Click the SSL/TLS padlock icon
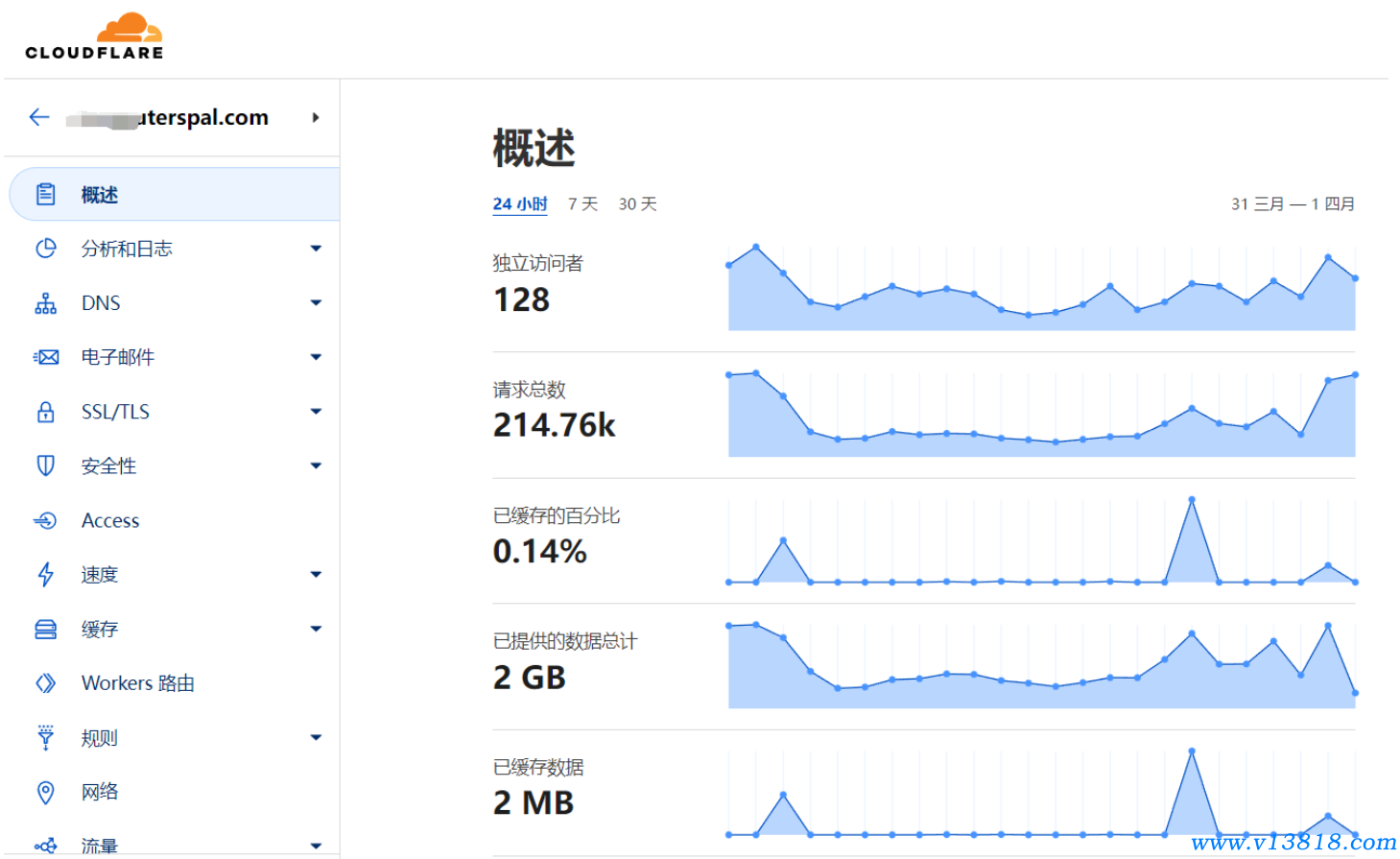Image resolution: width=1400 pixels, height=859 pixels. point(45,412)
